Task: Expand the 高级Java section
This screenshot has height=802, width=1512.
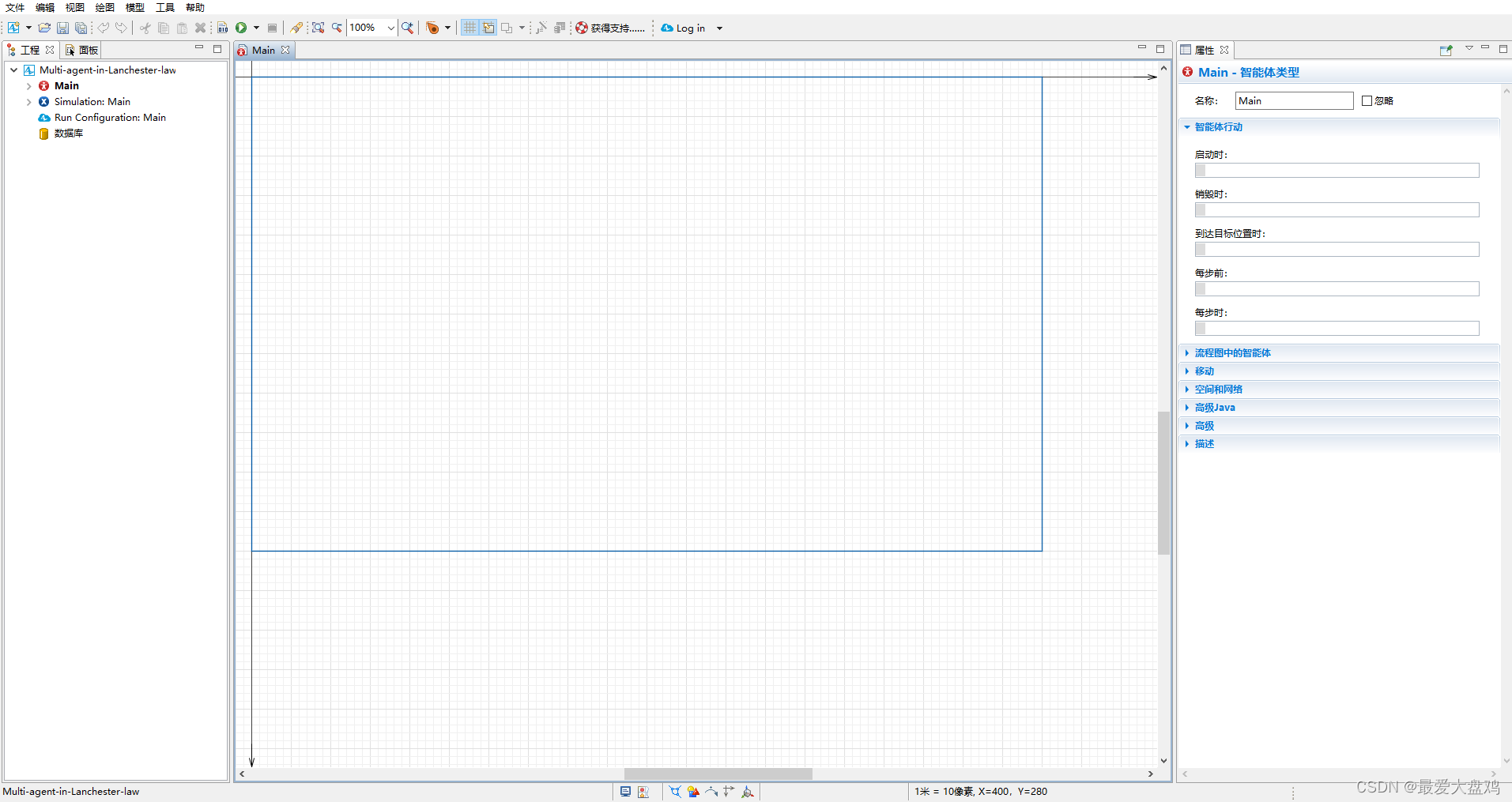Action: pos(1215,407)
